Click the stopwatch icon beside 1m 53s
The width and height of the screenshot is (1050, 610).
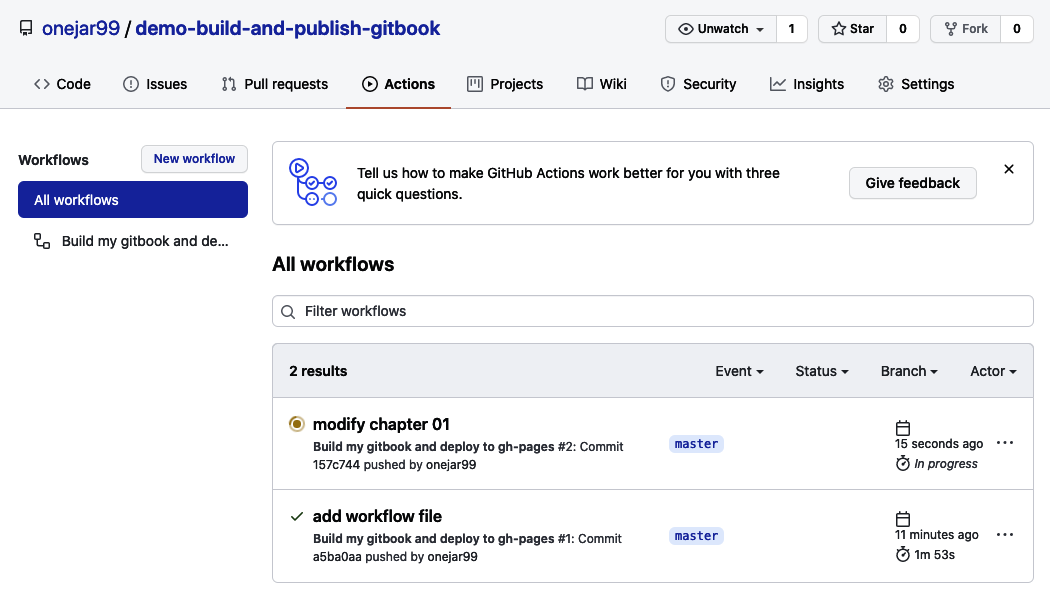[x=903, y=554]
